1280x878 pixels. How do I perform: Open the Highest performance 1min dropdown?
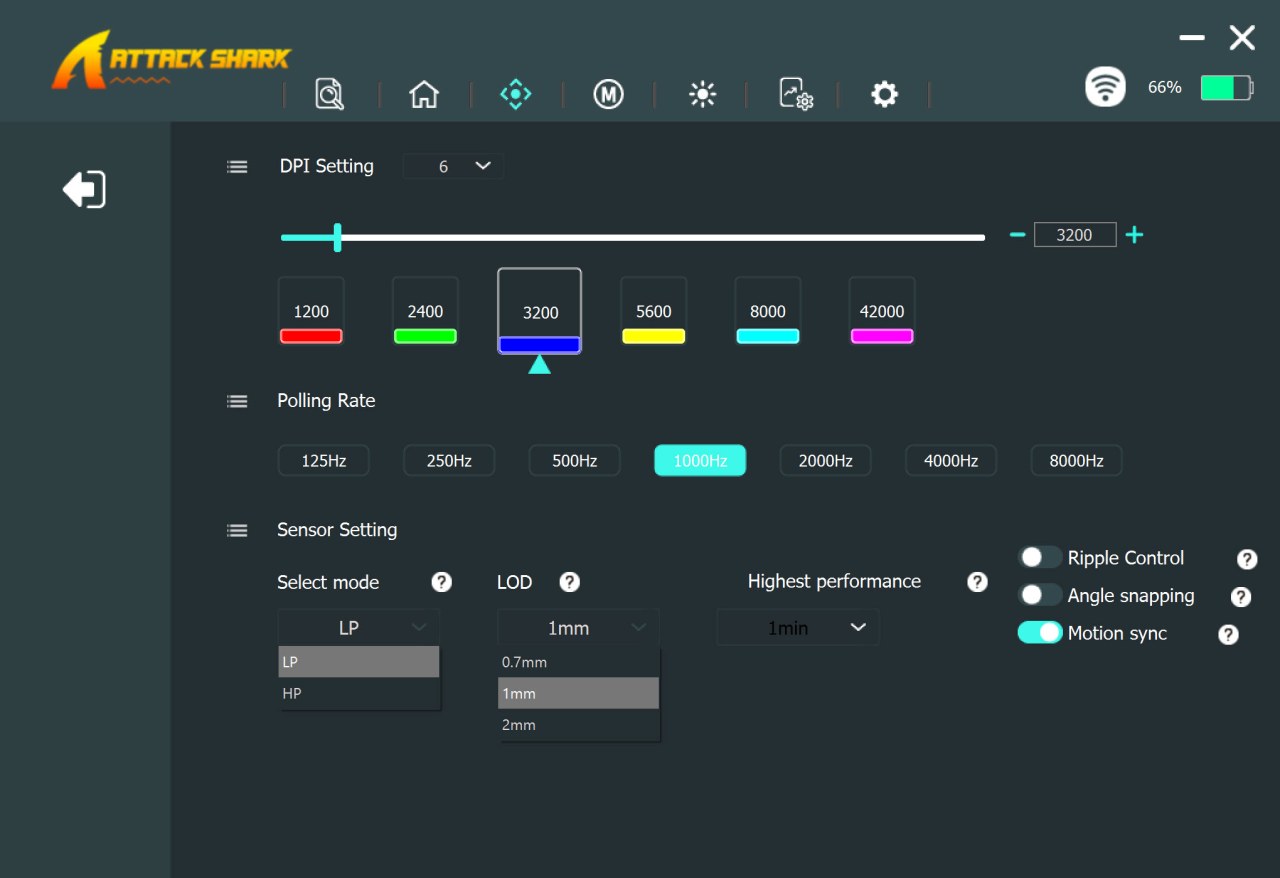(798, 628)
